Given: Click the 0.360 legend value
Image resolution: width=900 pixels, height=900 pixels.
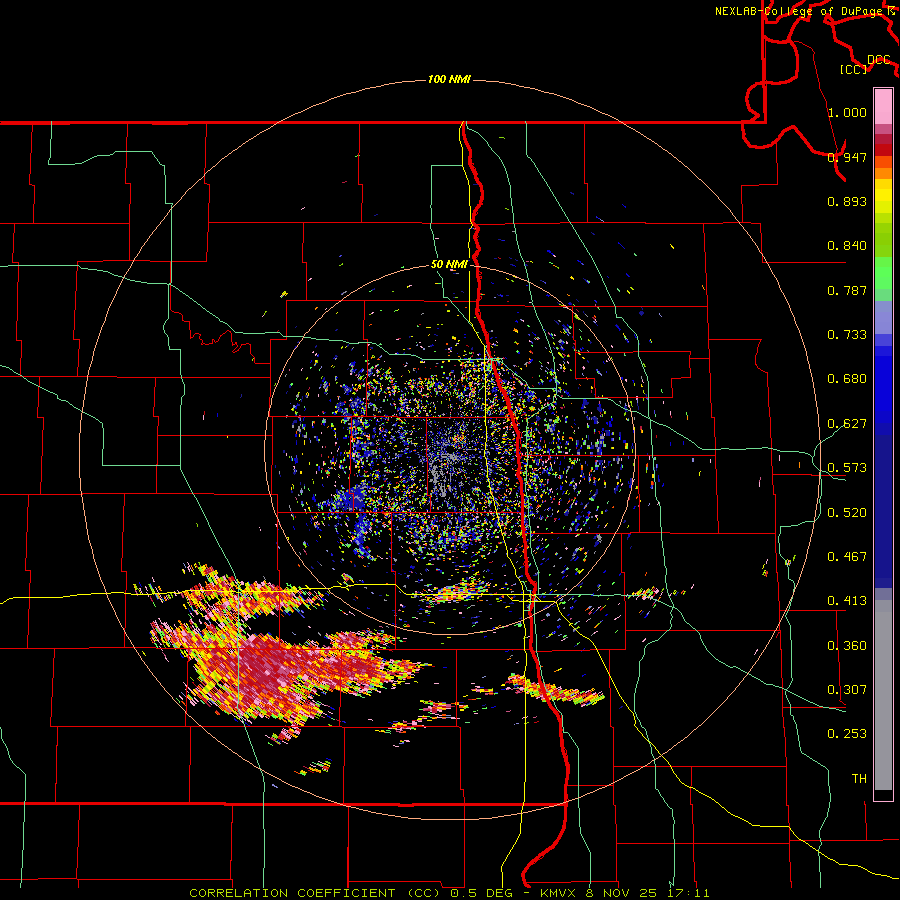Looking at the screenshot, I should coord(847,646).
